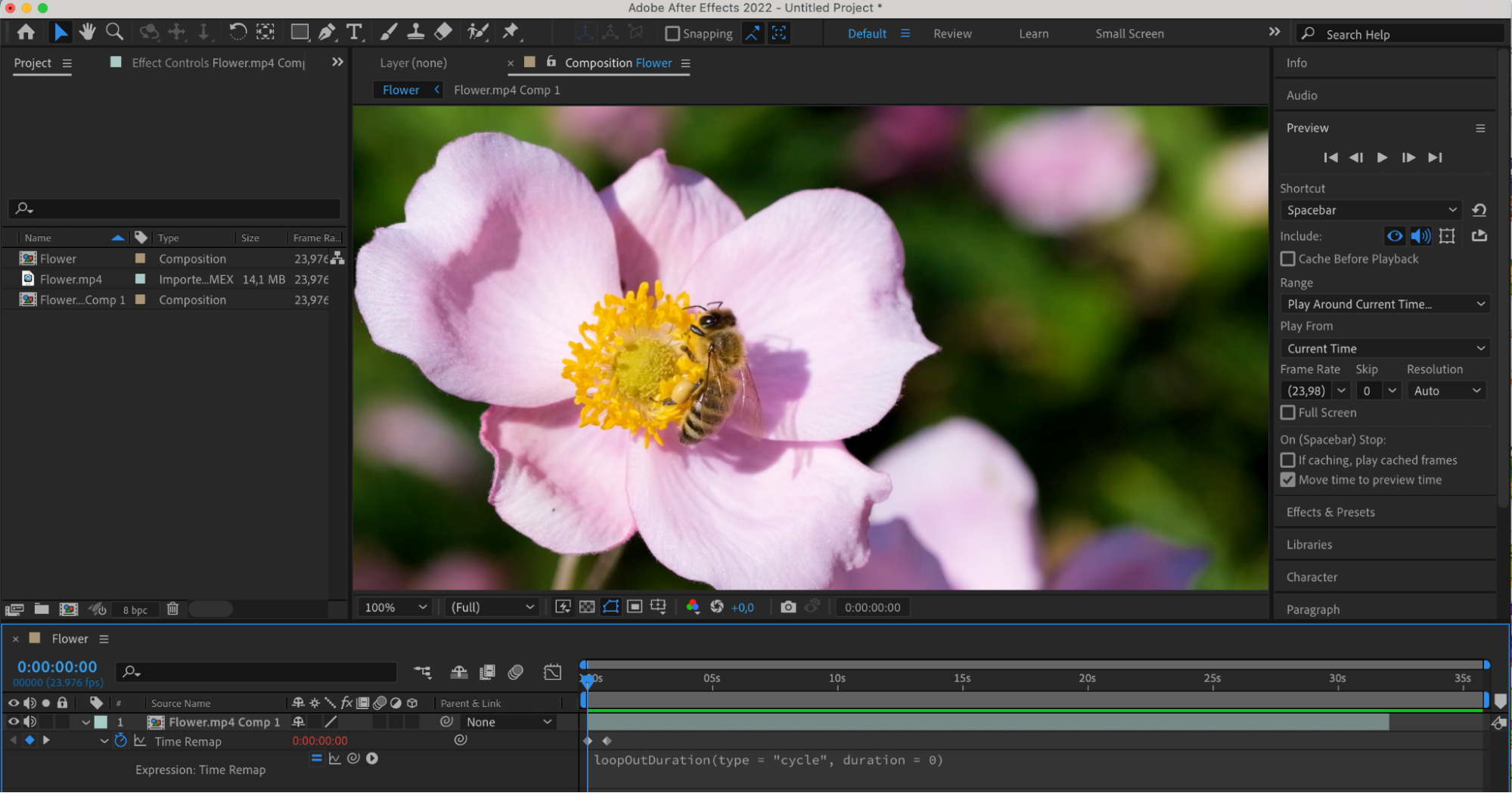
Task: Click the snapshot camera icon
Action: (787, 607)
